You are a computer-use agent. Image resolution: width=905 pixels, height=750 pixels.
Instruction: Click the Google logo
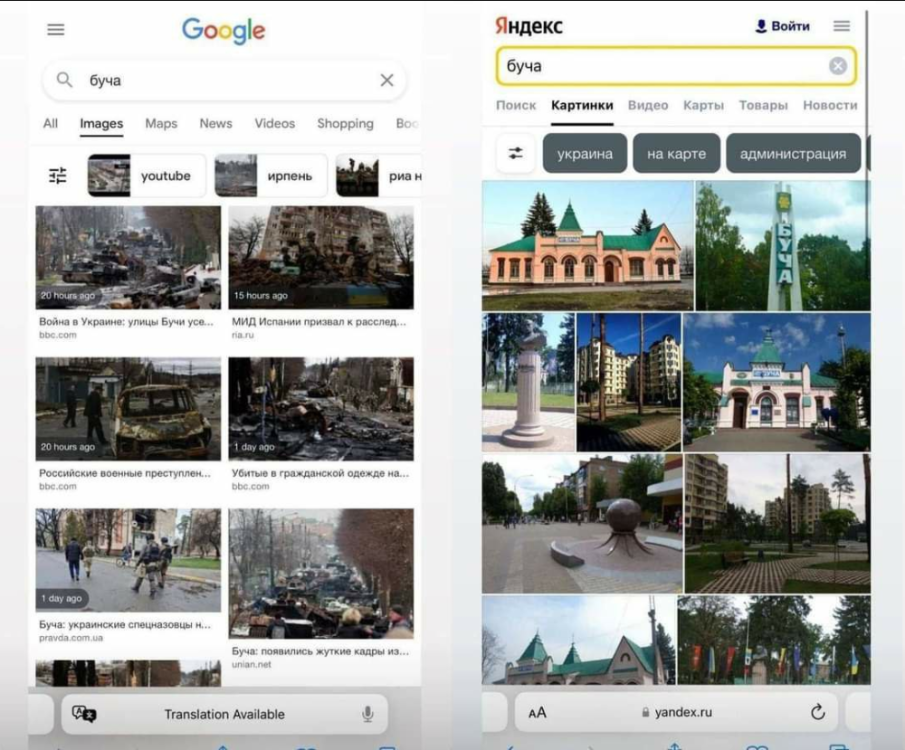223,31
